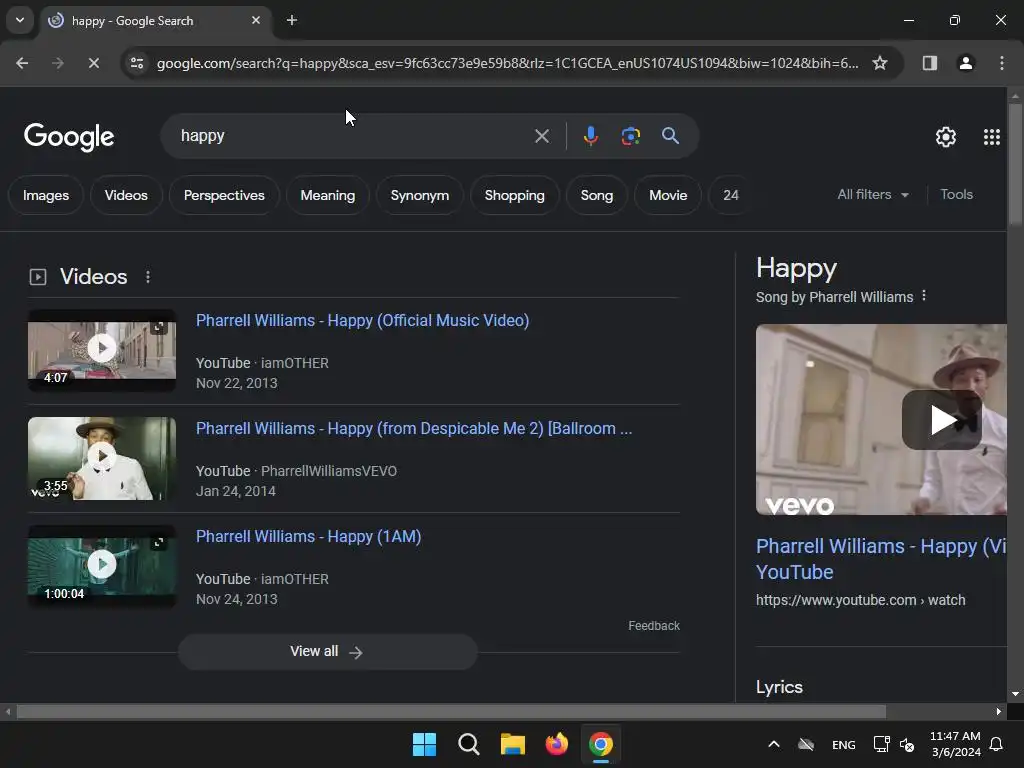Play the 1:00:04 video thumbnail
The width and height of the screenshot is (1024, 768).
pos(102,566)
